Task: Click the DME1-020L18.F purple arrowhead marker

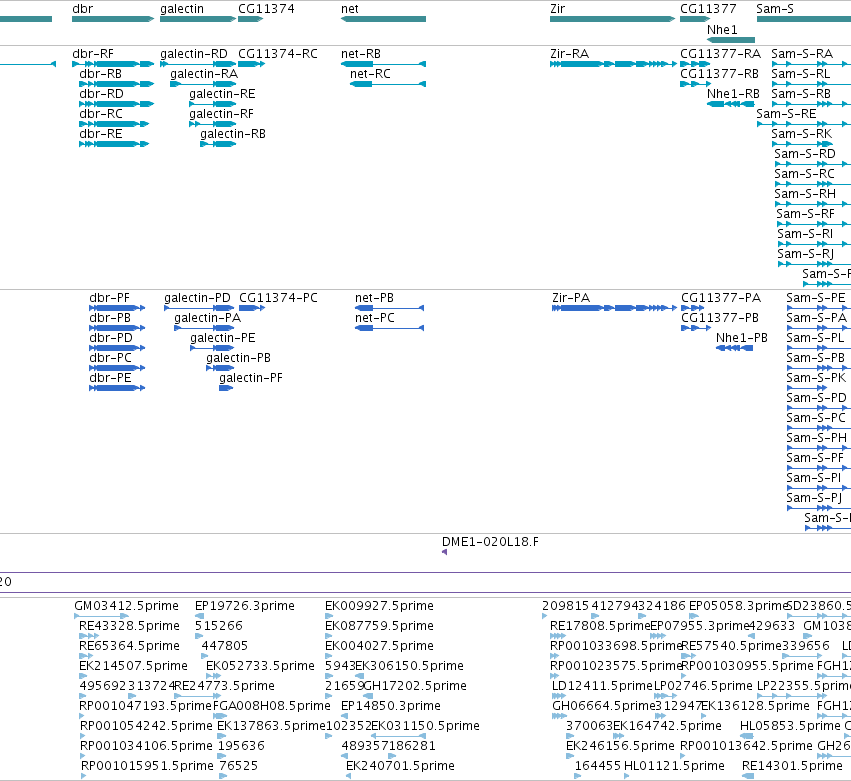Action: (444, 553)
